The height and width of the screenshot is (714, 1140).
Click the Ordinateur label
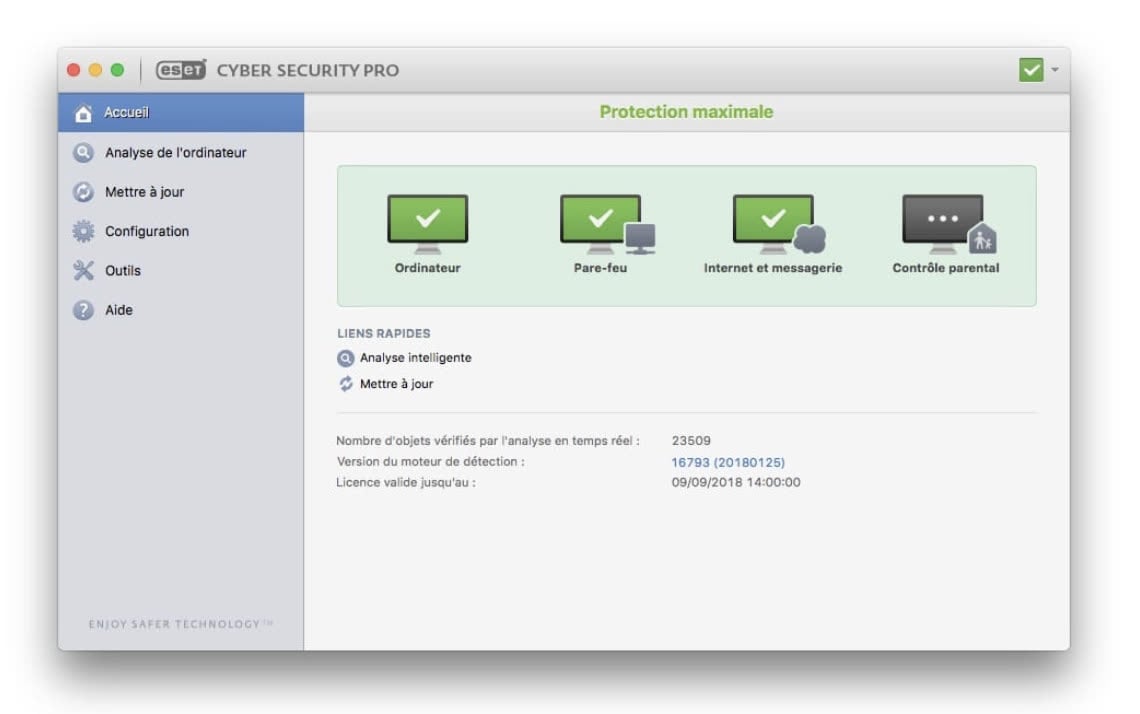[x=428, y=268]
